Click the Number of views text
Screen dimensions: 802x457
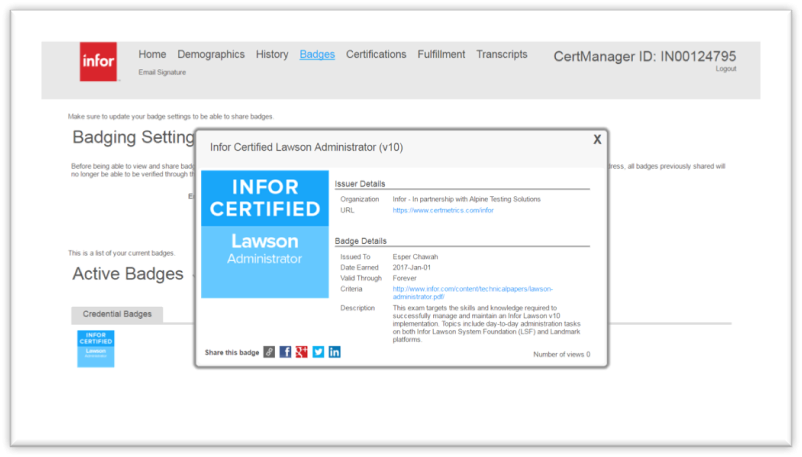(562, 354)
